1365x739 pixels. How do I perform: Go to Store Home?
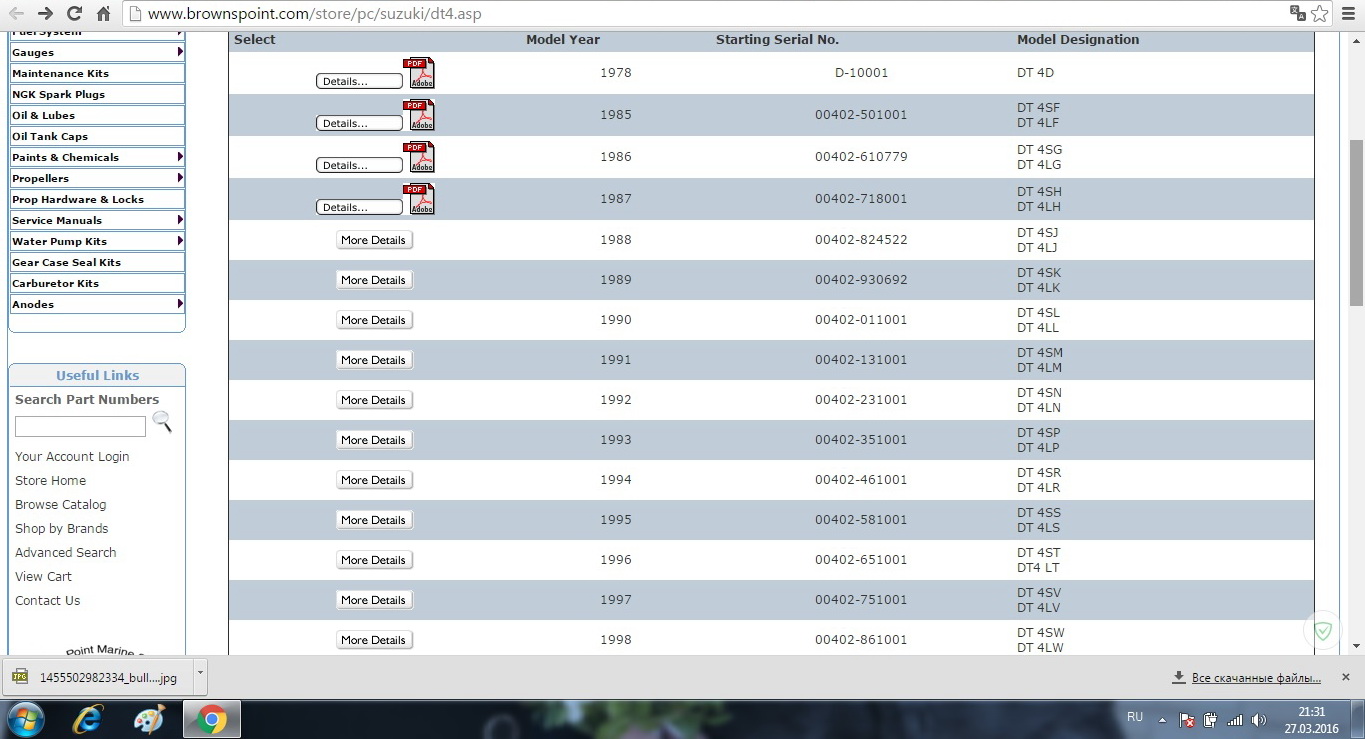[50, 481]
